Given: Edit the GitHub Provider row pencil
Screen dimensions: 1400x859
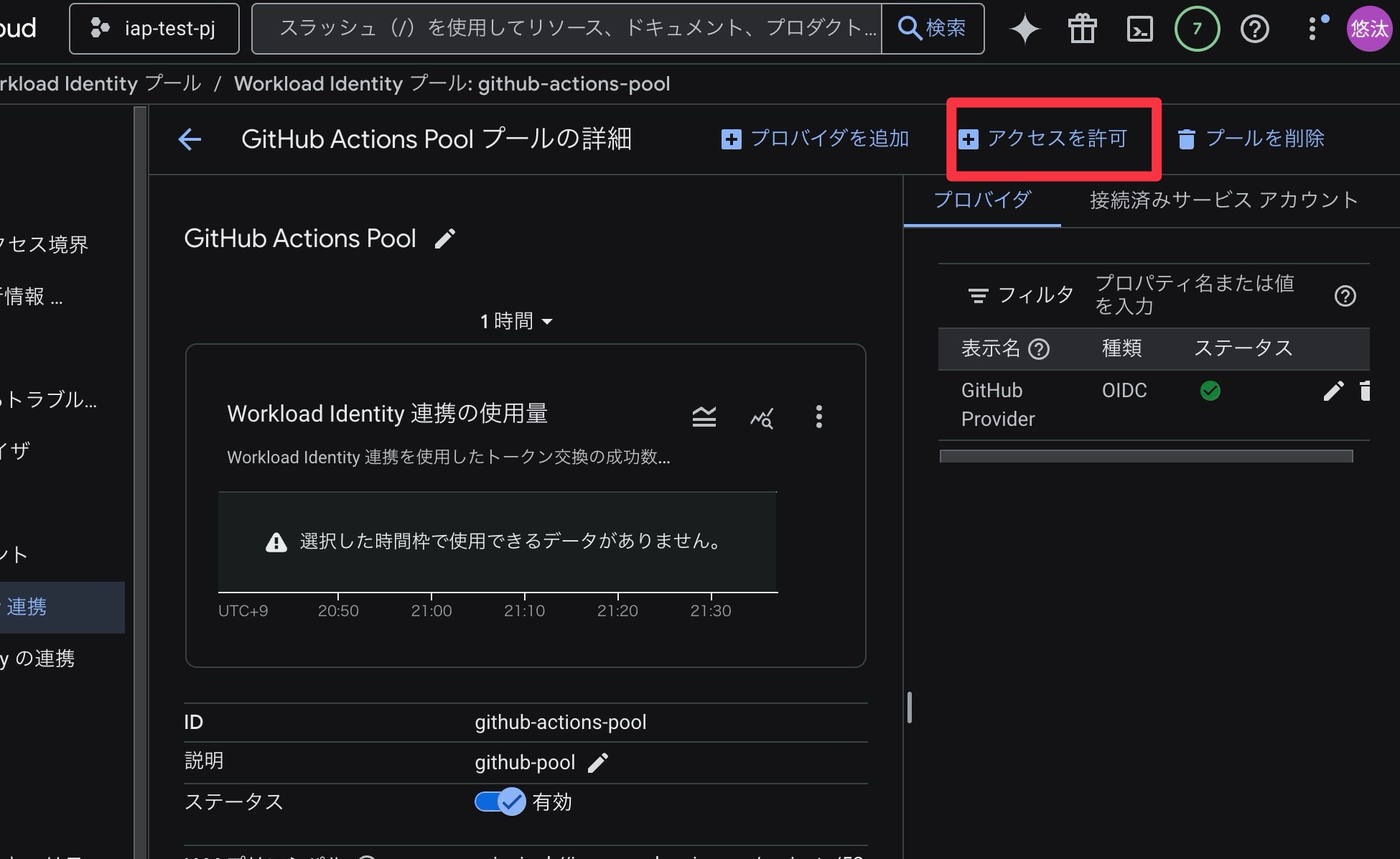Looking at the screenshot, I should click(1333, 391).
